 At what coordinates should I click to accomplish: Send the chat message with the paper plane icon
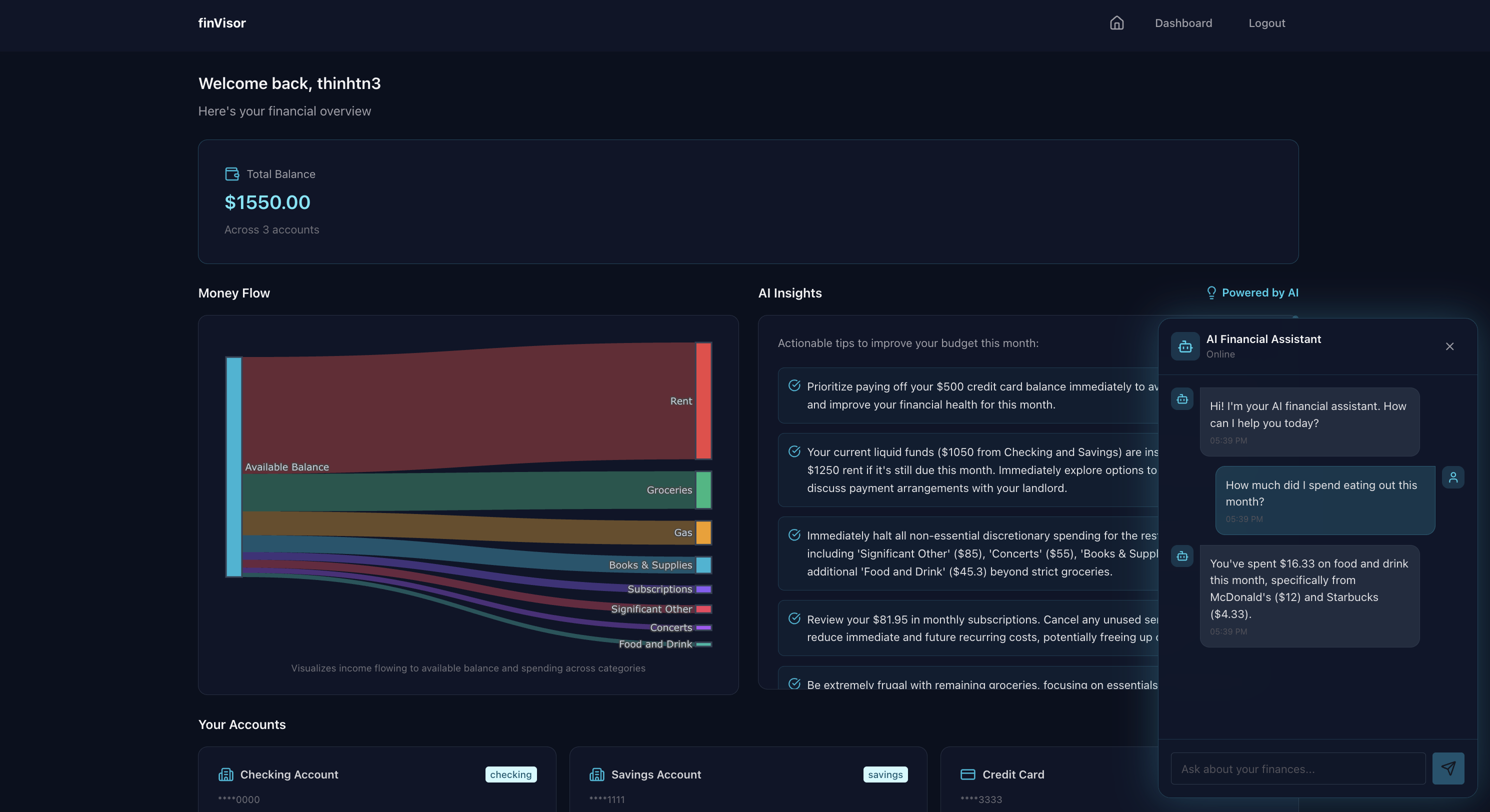click(x=1448, y=768)
